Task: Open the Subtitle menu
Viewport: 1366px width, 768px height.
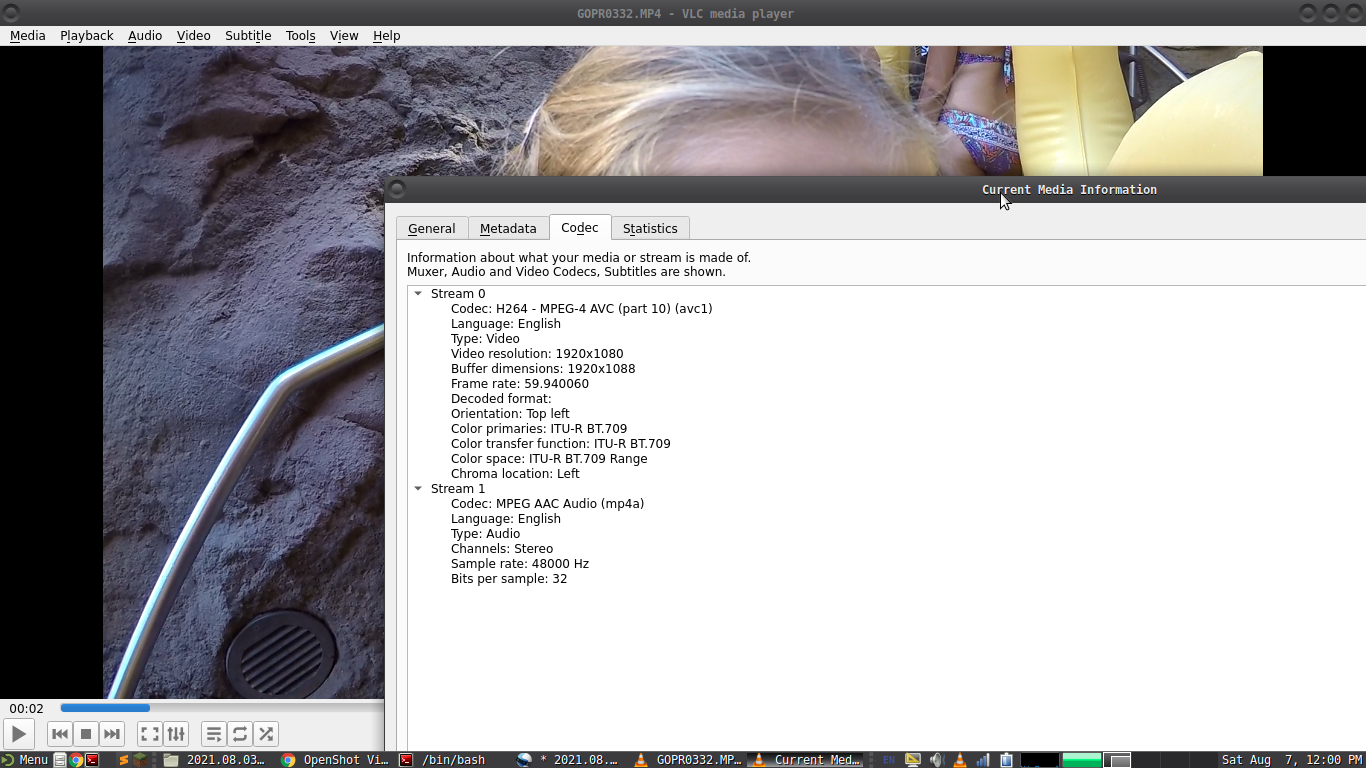Action: click(248, 35)
